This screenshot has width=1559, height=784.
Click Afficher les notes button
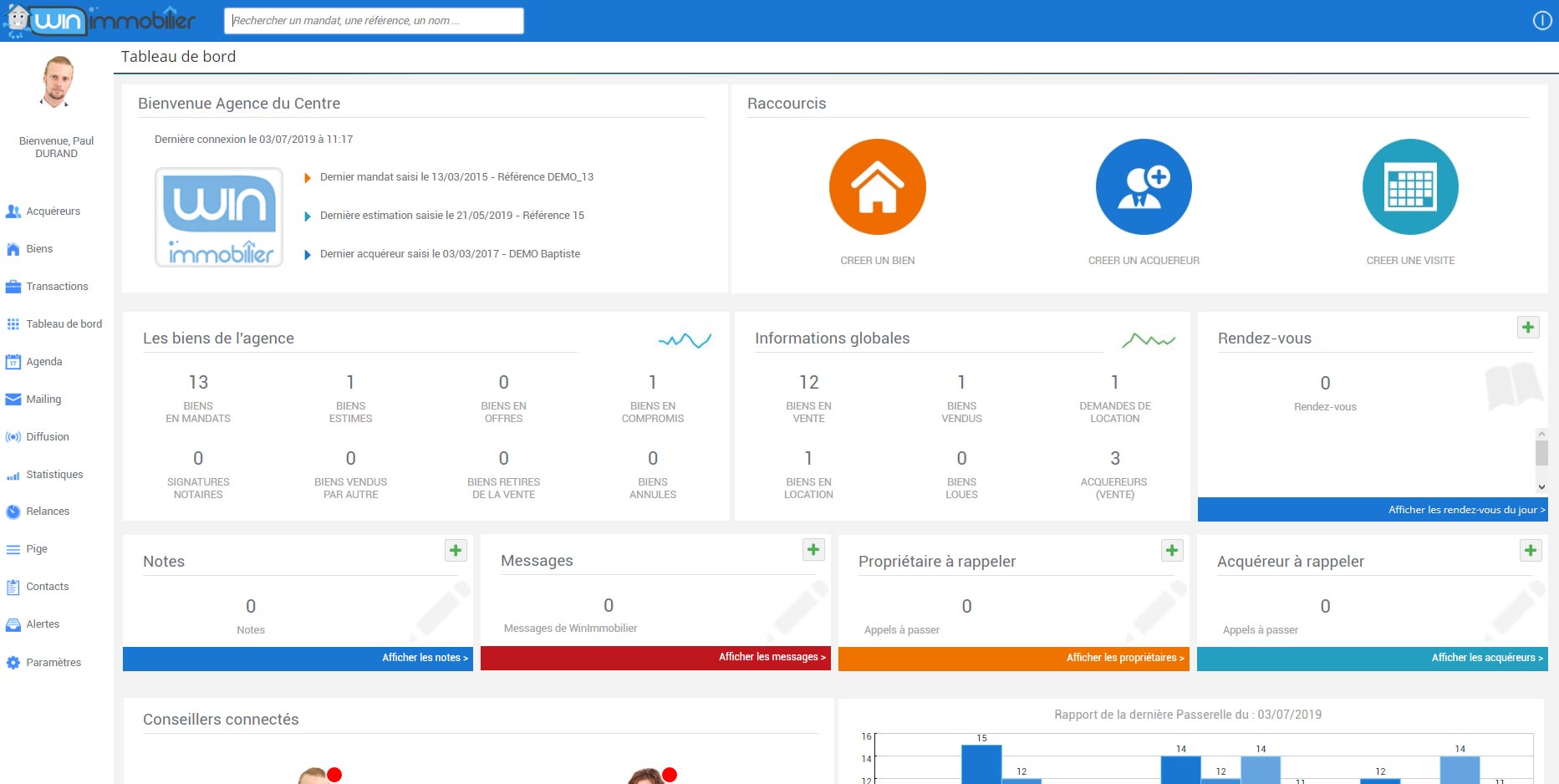tap(298, 658)
